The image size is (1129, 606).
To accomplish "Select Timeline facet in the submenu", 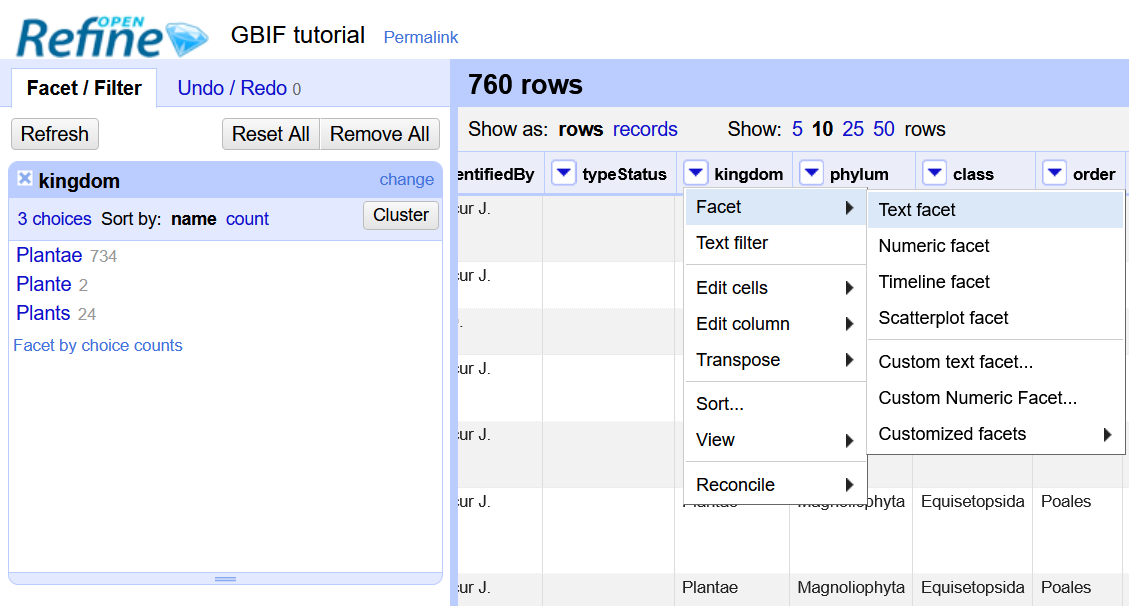I will click(x=996, y=282).
